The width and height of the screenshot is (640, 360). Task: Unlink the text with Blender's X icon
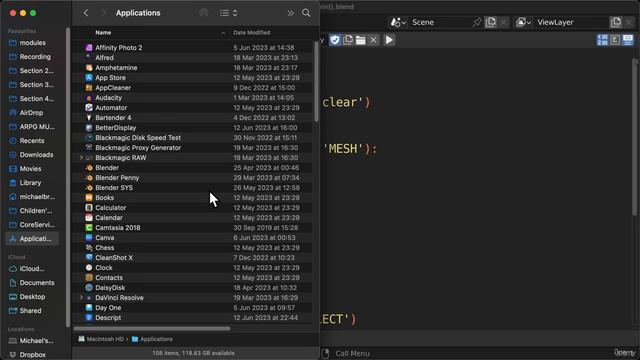tap(373, 40)
